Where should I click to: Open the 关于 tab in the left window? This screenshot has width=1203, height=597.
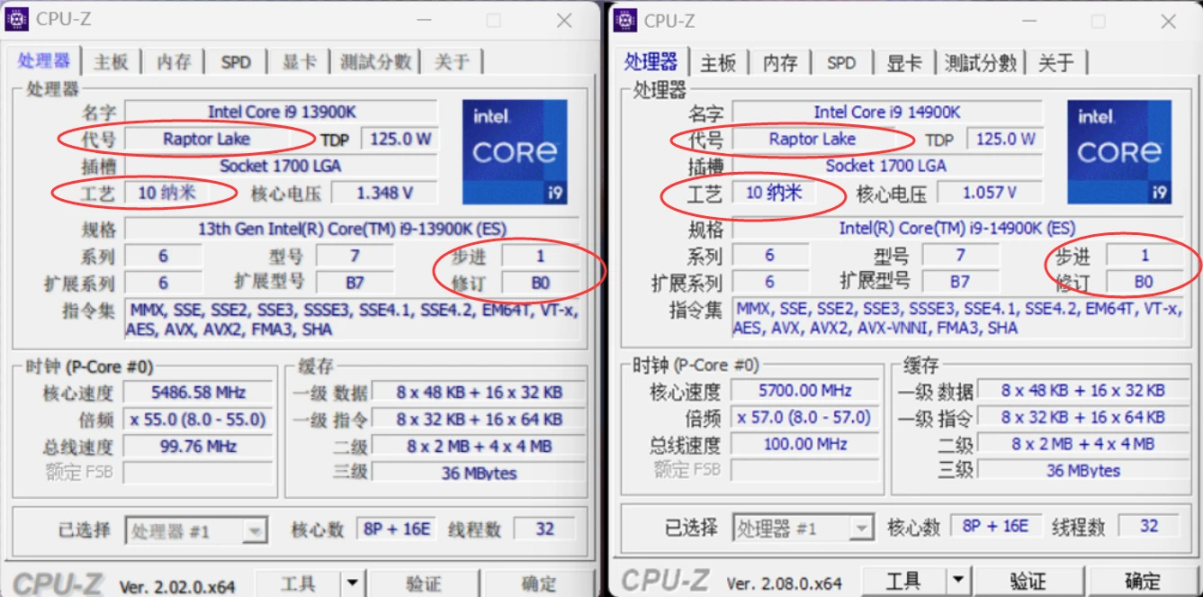pyautogui.click(x=452, y=62)
